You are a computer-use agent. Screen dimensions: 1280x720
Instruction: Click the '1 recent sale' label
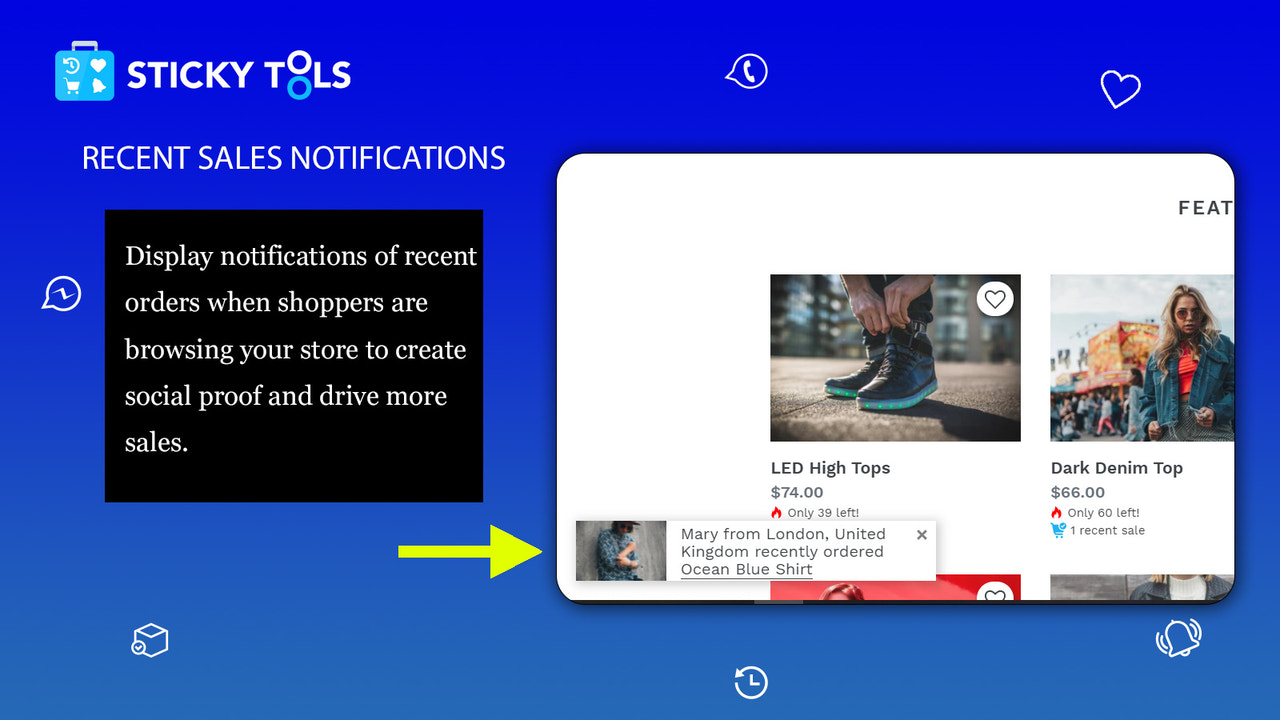pos(1107,530)
